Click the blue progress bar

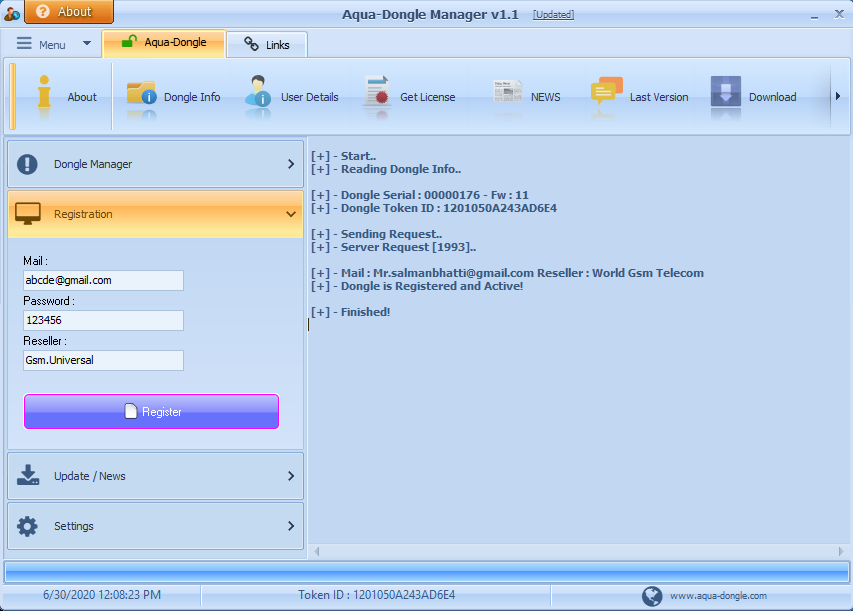(426, 573)
